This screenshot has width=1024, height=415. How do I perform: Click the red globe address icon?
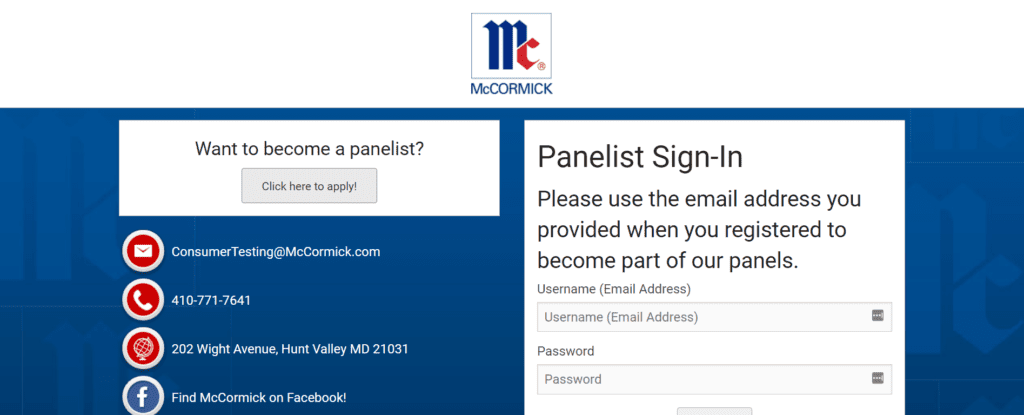(143, 349)
